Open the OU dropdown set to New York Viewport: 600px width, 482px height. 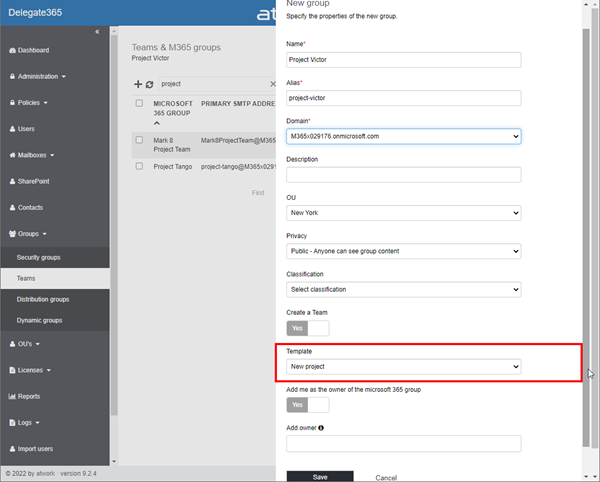coord(403,213)
